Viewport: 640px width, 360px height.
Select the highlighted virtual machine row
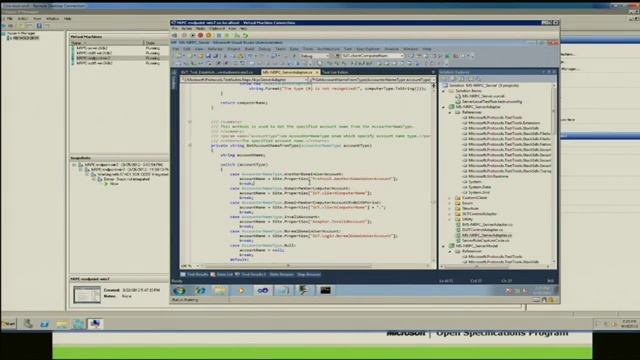point(119,58)
